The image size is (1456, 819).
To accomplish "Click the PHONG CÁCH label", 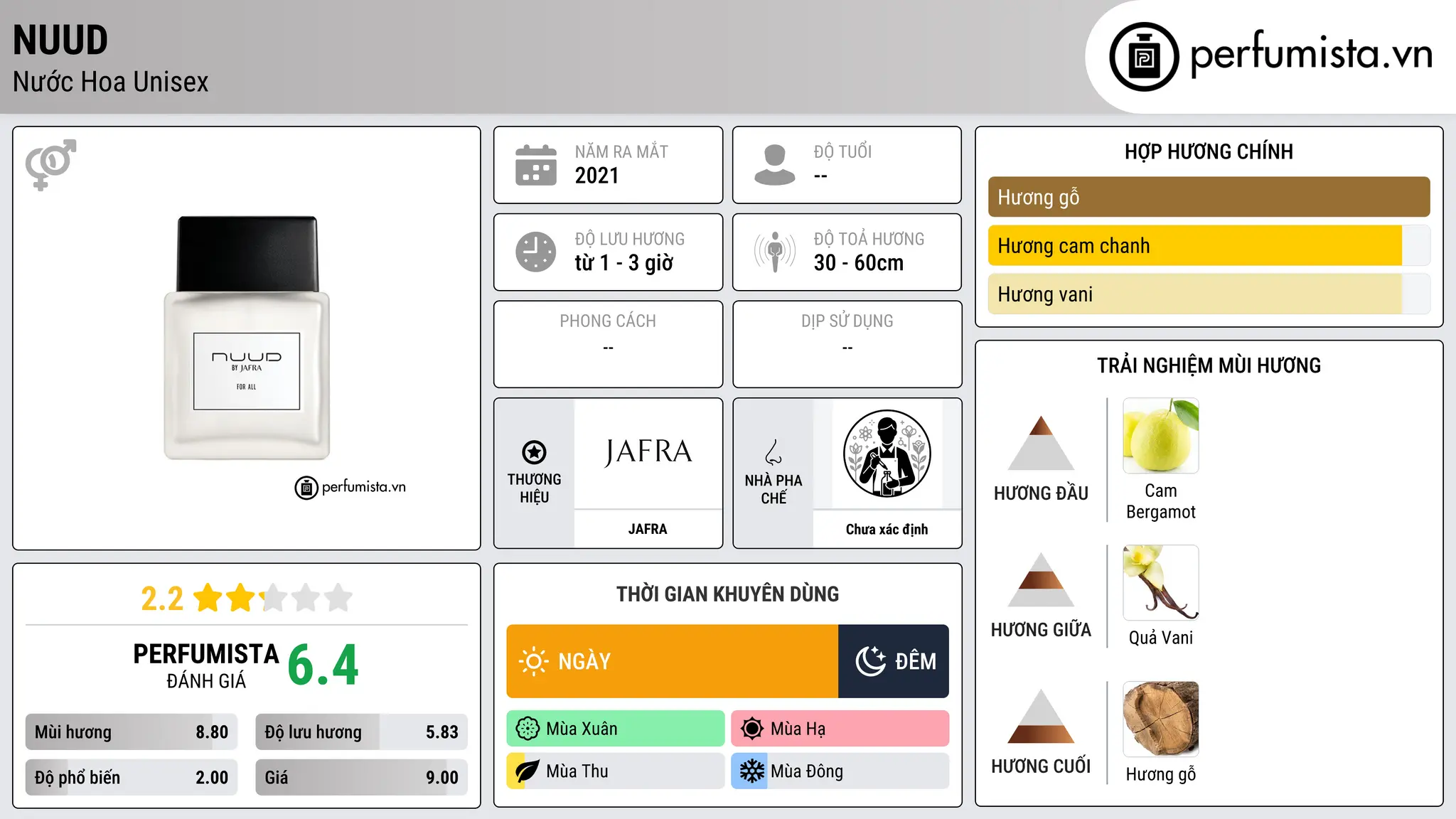I will click(x=608, y=321).
